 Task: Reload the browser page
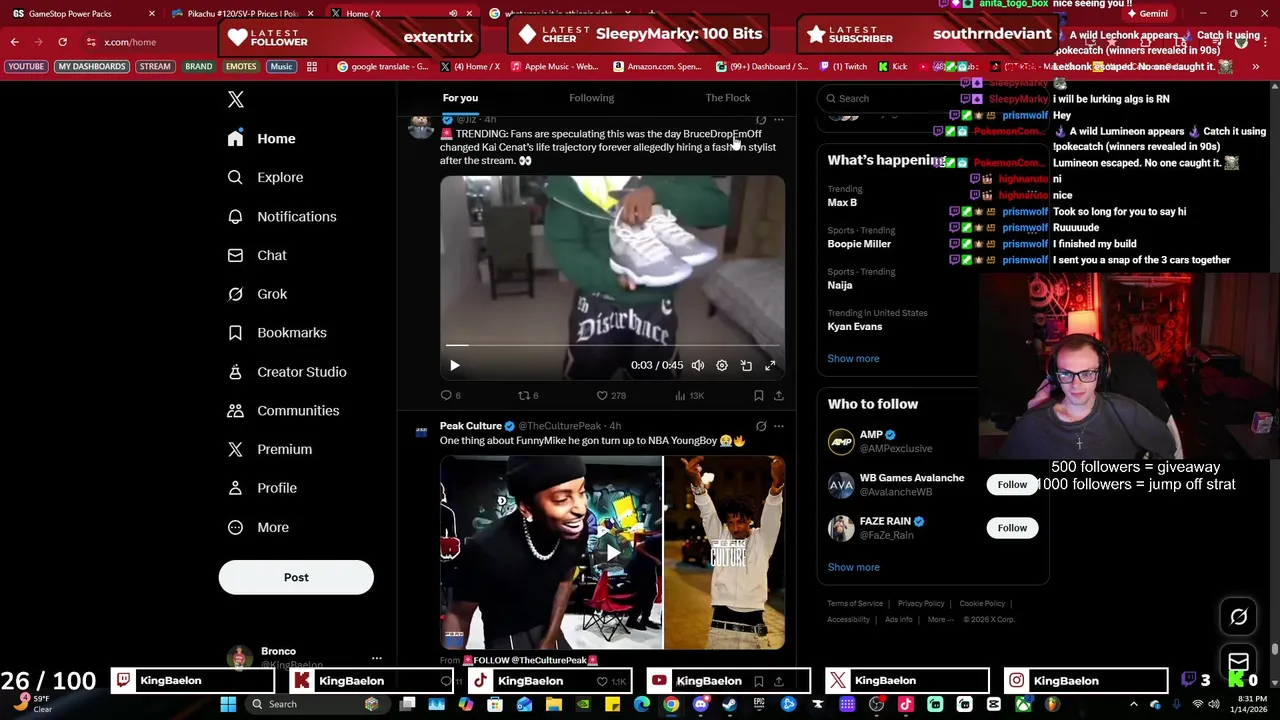(x=62, y=42)
